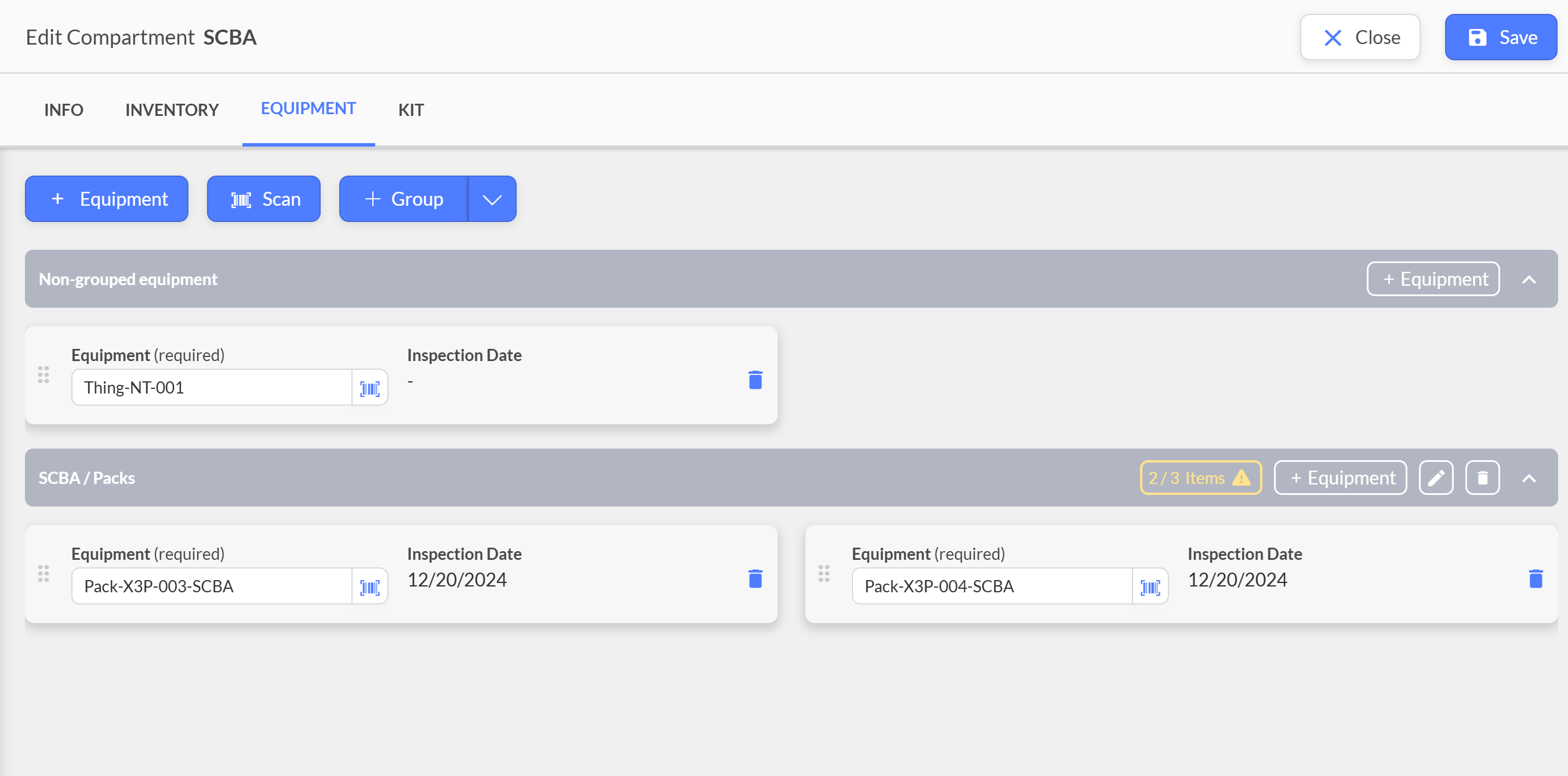Click the SCBA / Packs header title
1568x776 pixels.
tap(86, 479)
